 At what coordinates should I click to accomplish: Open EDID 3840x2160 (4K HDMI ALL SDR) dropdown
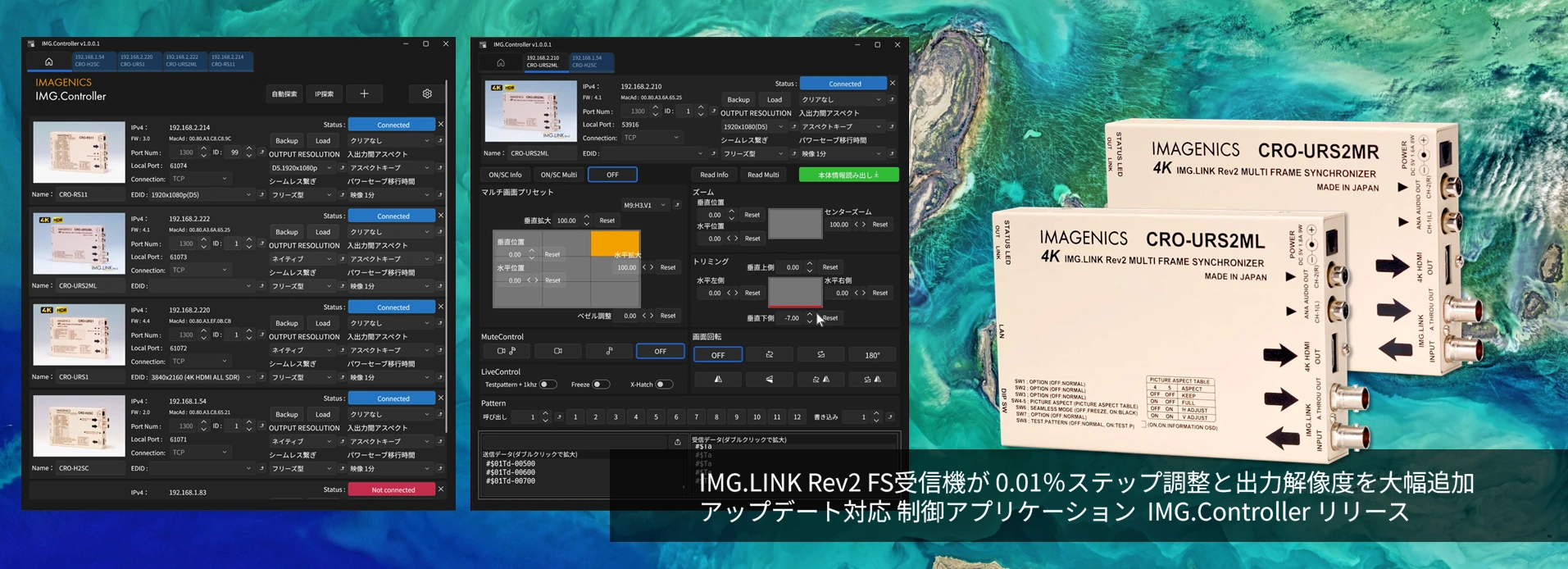pos(202,377)
